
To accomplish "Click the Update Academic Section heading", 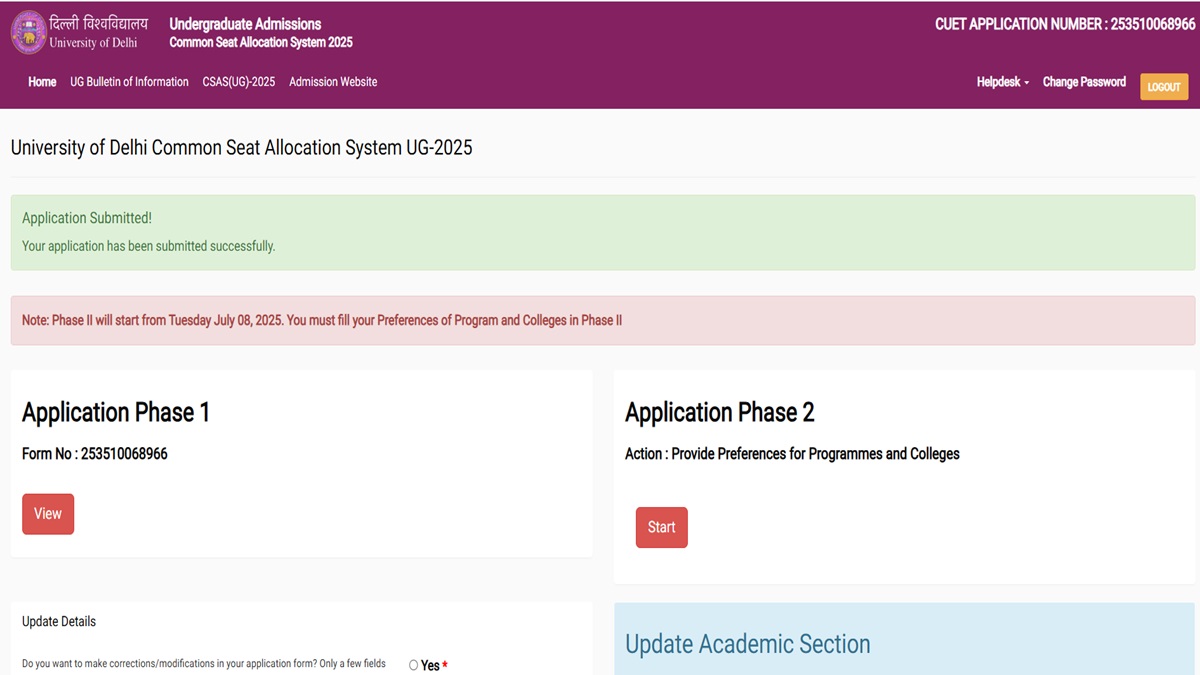I will coord(747,644).
